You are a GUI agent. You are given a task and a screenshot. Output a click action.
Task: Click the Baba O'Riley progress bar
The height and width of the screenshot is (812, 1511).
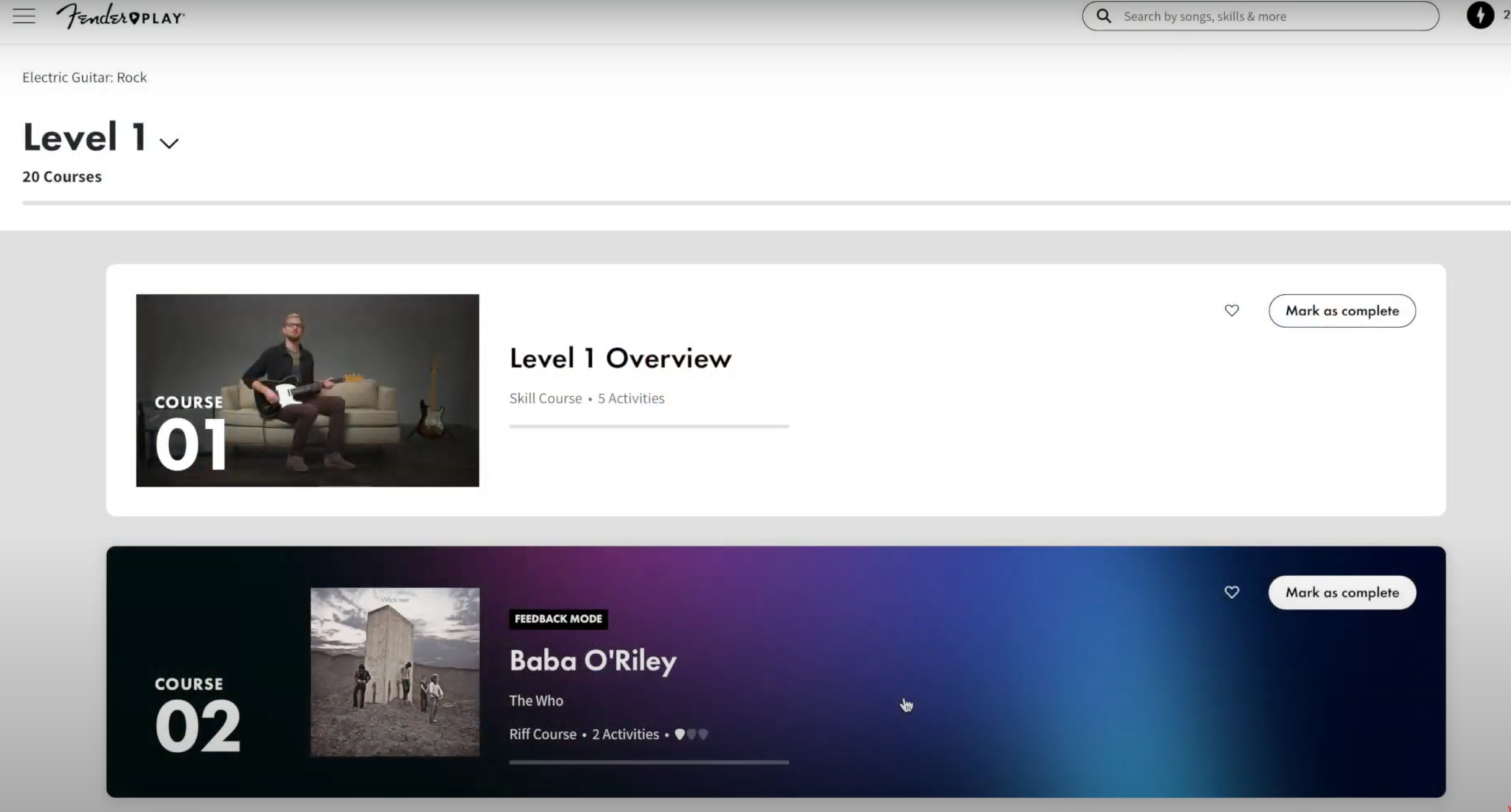pyautogui.click(x=649, y=762)
